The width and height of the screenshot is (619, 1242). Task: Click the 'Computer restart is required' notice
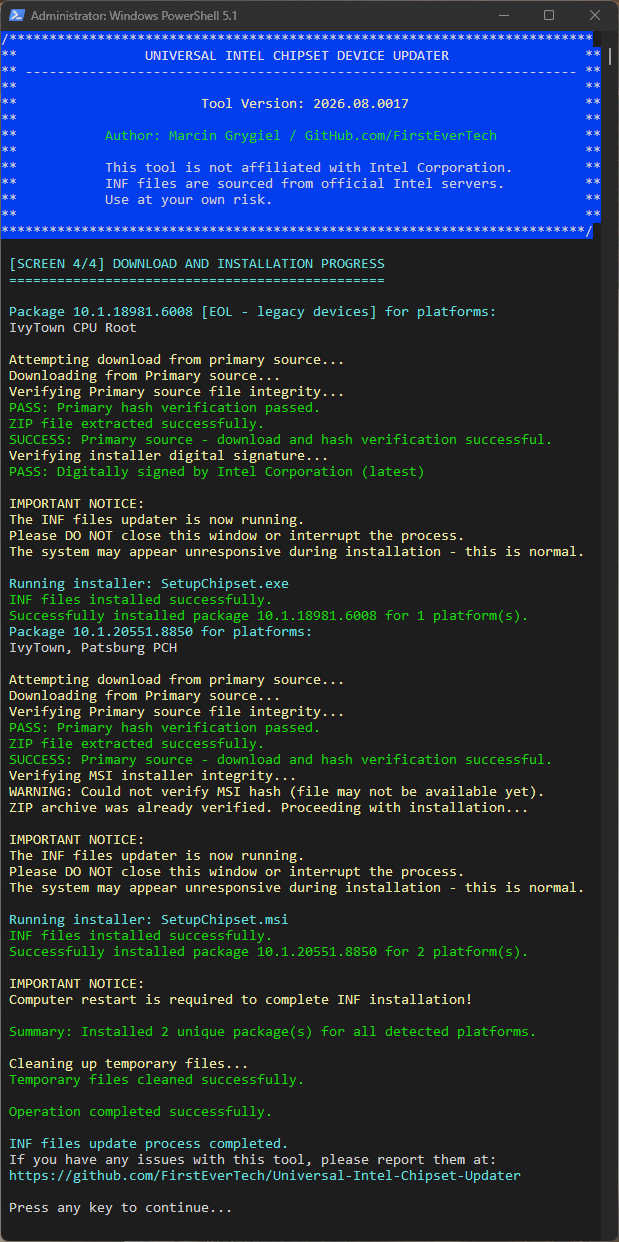click(x=241, y=1000)
